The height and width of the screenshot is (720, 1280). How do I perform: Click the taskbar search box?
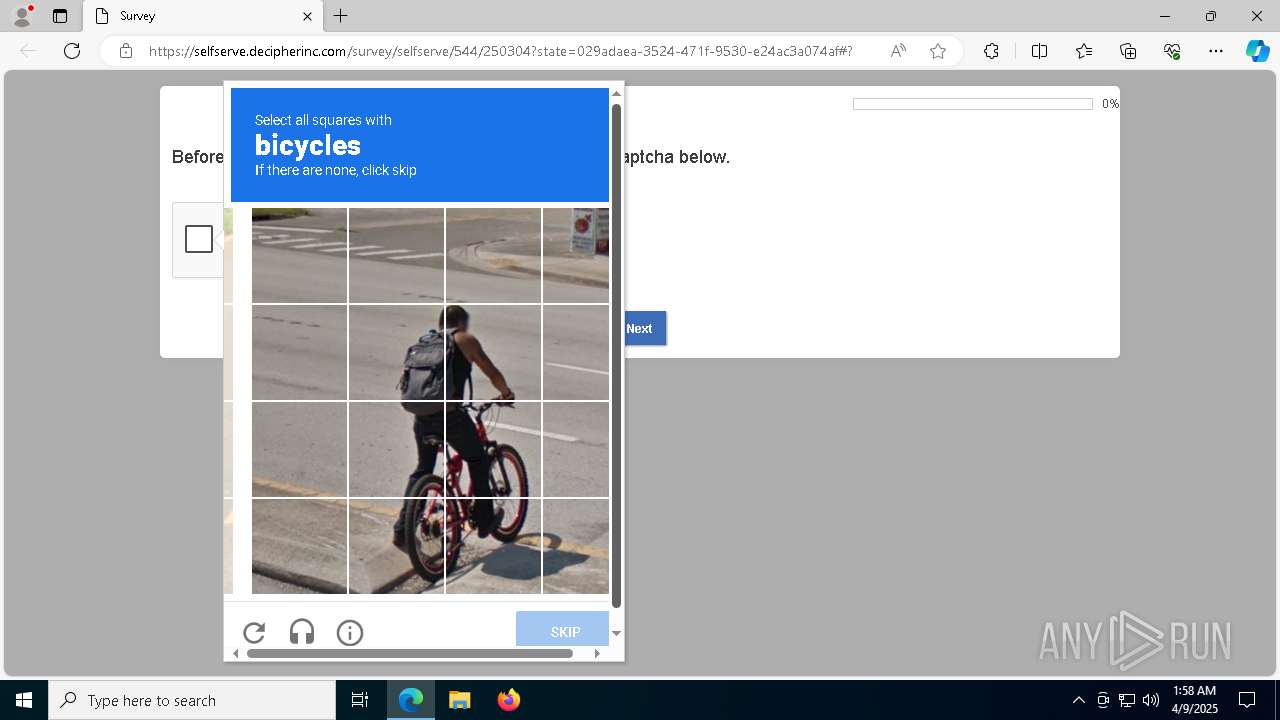point(192,700)
